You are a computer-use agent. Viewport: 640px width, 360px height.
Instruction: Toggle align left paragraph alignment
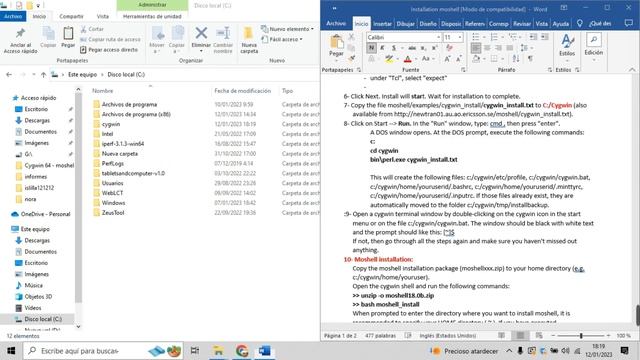click(x=476, y=48)
